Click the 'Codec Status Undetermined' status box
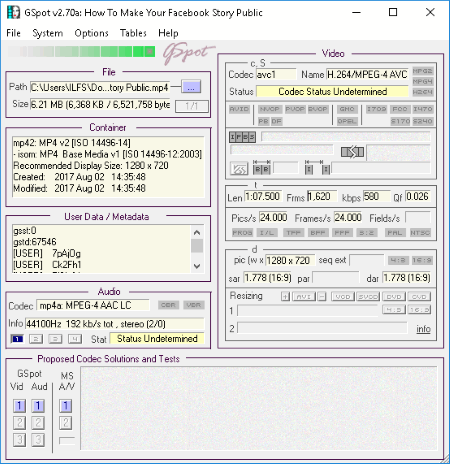The width and height of the screenshot is (450, 464). click(332, 92)
